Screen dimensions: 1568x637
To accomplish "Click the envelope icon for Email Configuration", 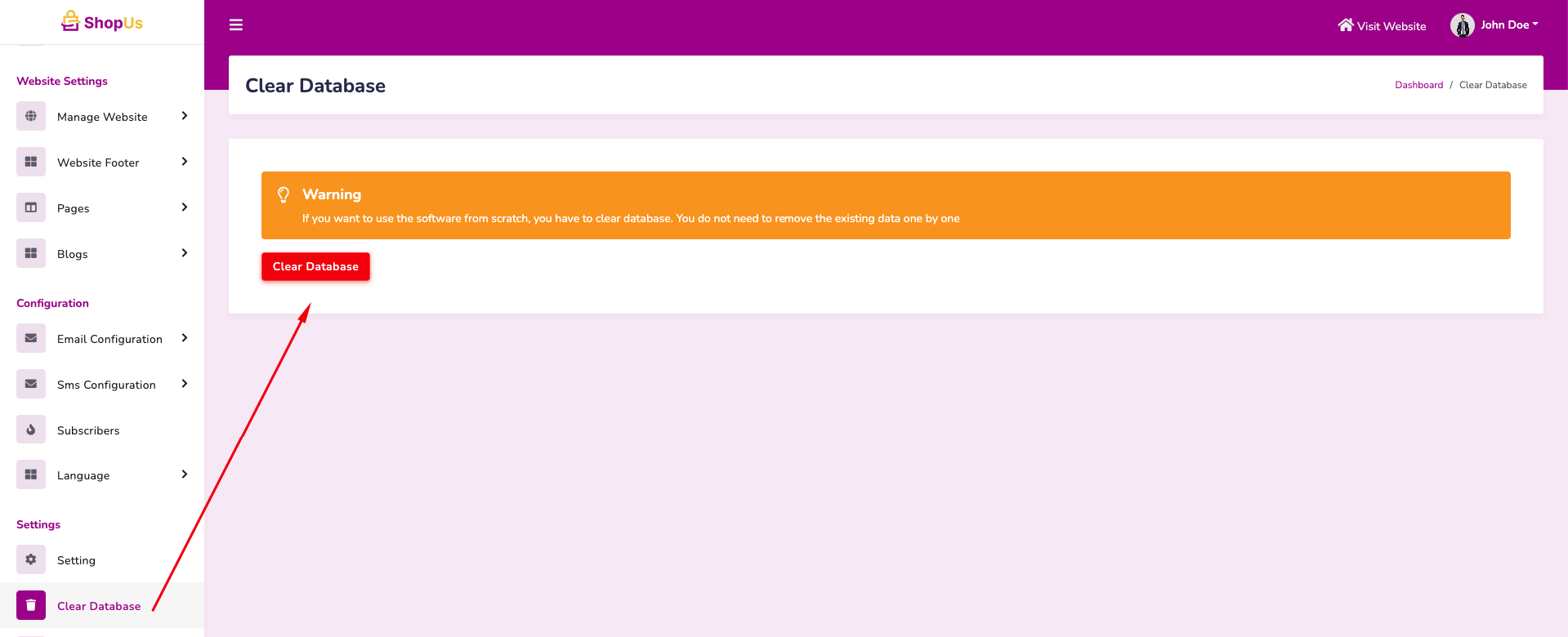I will (31, 339).
